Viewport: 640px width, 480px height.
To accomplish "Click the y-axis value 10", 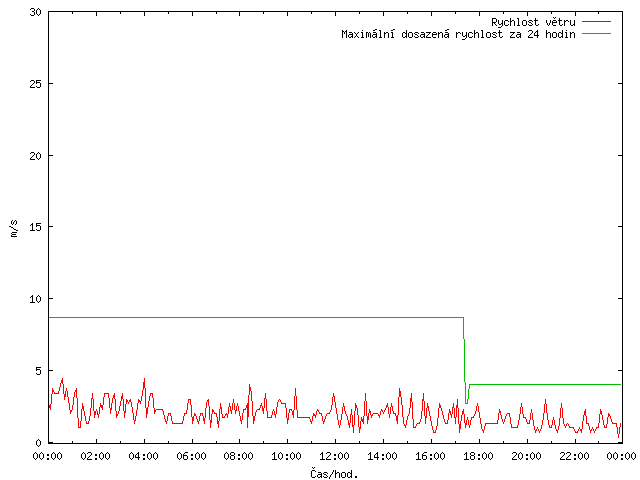I will pos(36,299).
